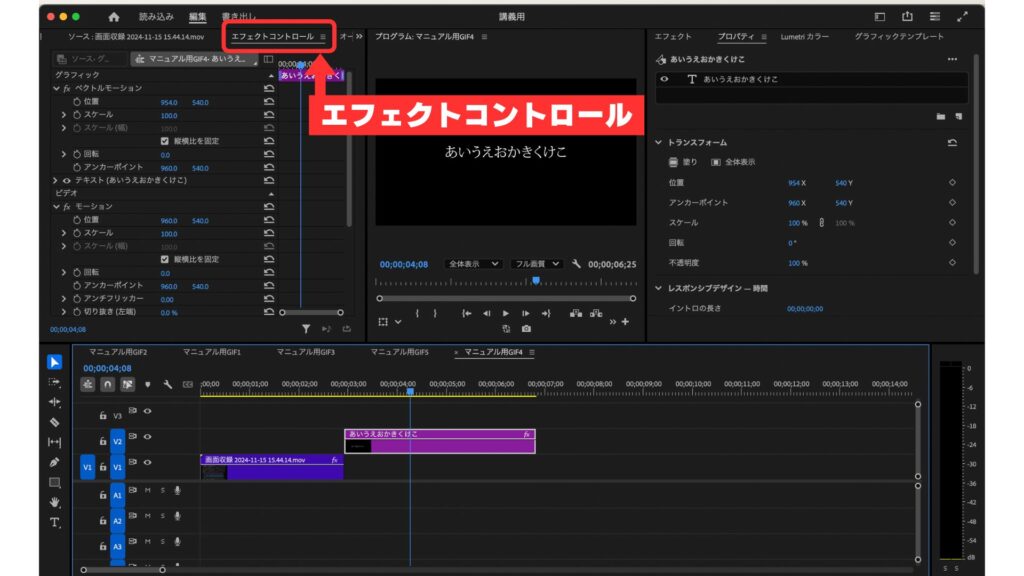Step back one frame in Program monitor
1024x576 pixels.
[x=487, y=313]
